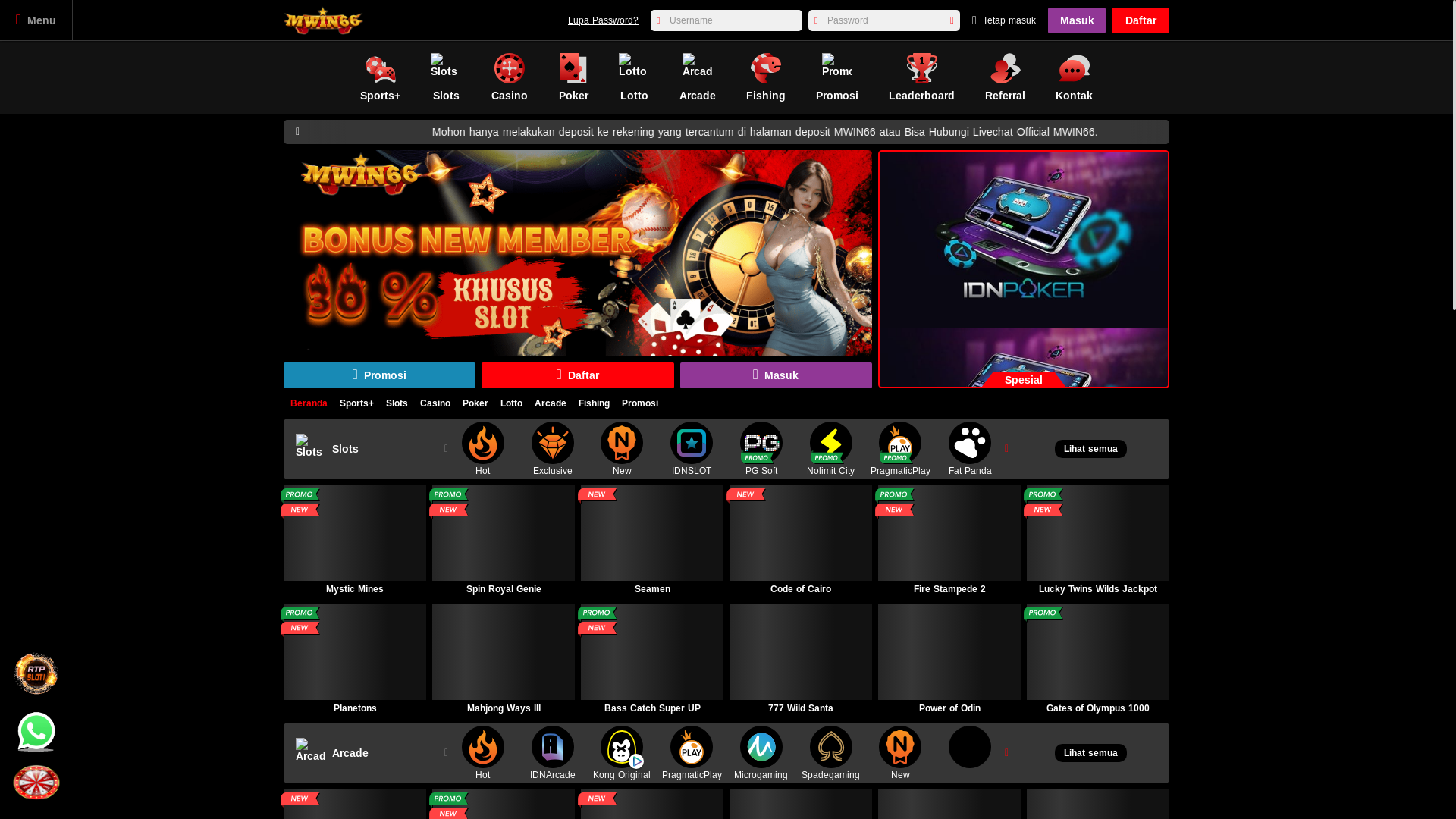Open the Bonus New Member banner
The width and height of the screenshot is (1456, 819).
(x=578, y=253)
